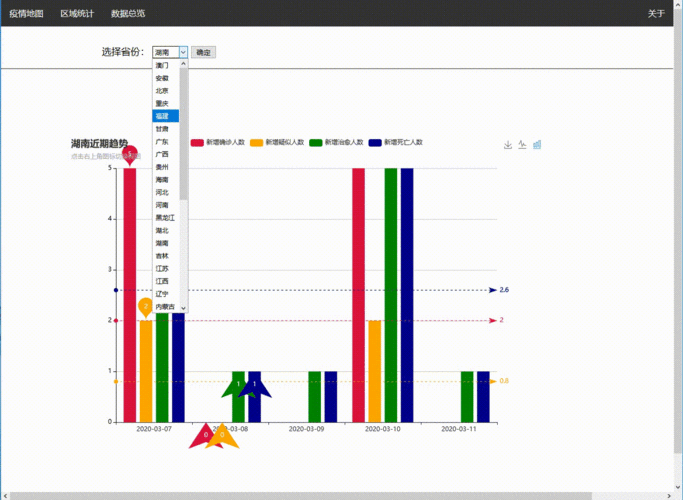683x500 pixels.
Task: Choose 重庆 from the province list
Action: [x=166, y=104]
